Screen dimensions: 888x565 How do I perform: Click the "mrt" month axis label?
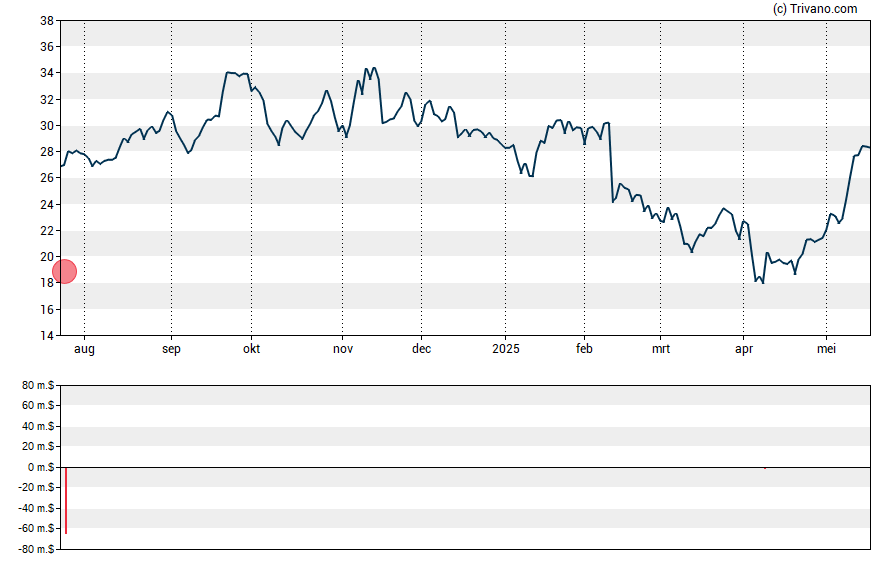[x=660, y=349]
